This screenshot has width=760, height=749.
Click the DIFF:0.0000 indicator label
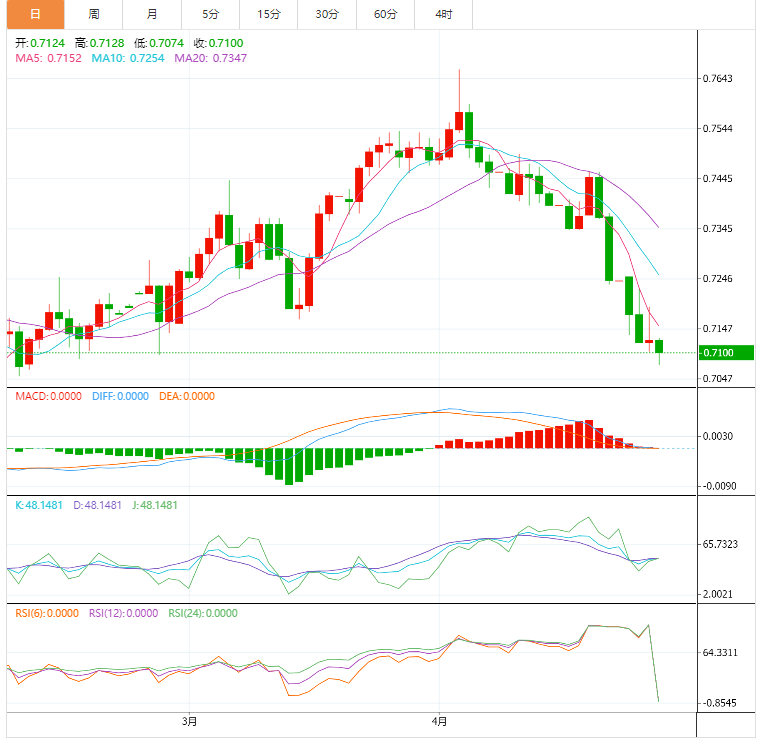120,397
